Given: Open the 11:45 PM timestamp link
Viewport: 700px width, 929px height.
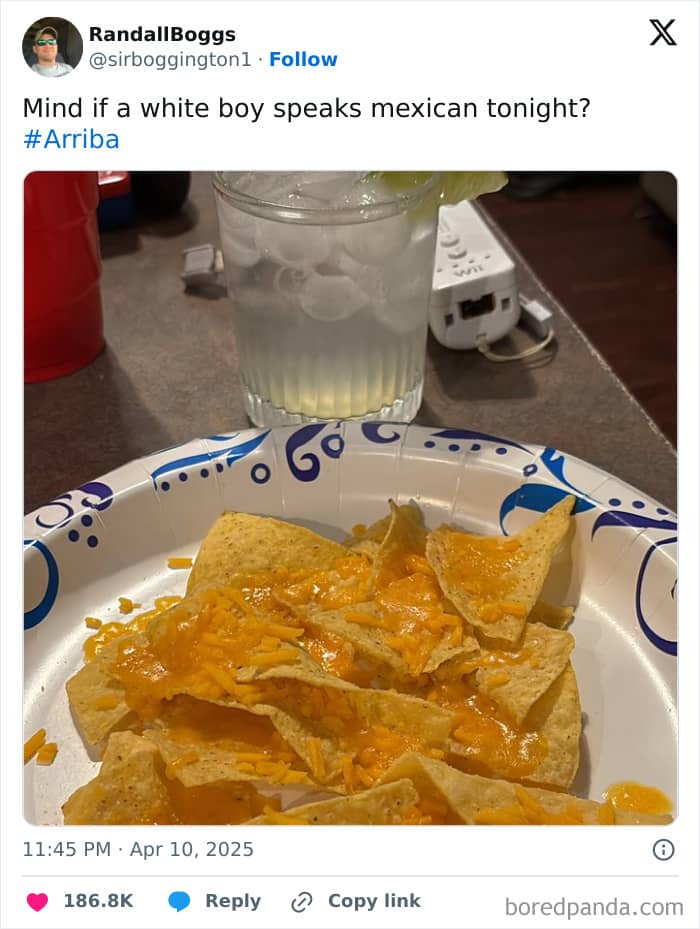Looking at the screenshot, I should click(x=66, y=850).
